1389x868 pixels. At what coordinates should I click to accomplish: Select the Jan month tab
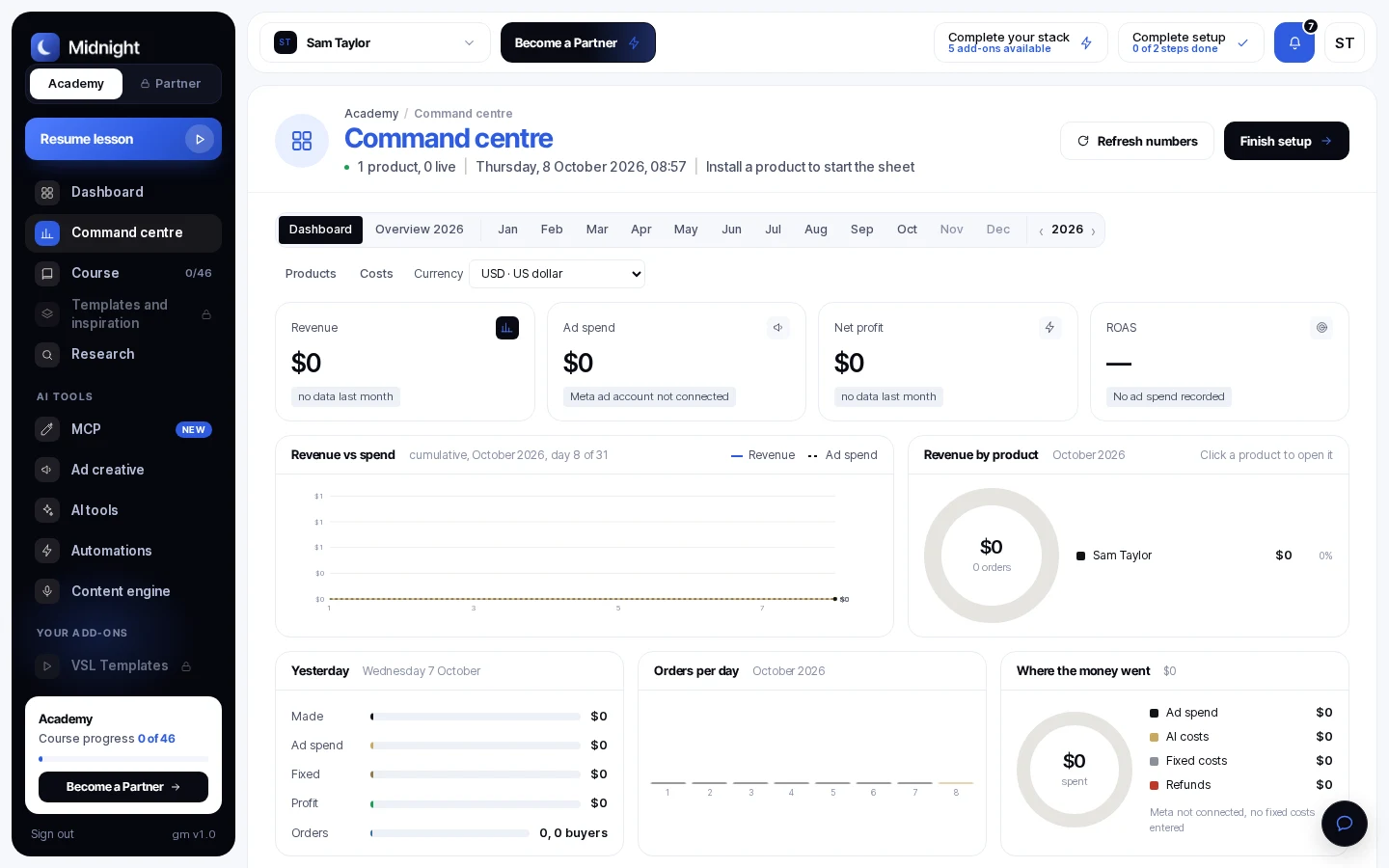click(507, 230)
